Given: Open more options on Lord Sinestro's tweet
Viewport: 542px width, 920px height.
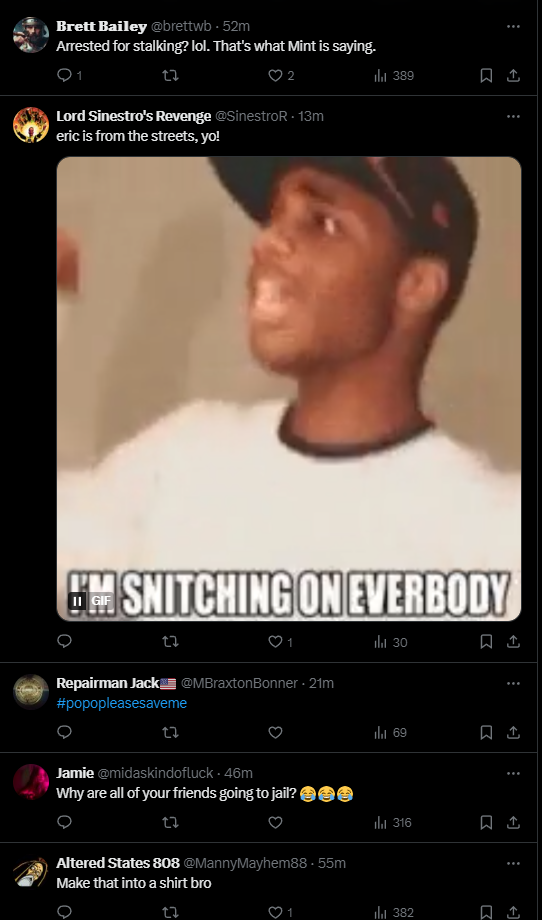Looking at the screenshot, I should (513, 116).
